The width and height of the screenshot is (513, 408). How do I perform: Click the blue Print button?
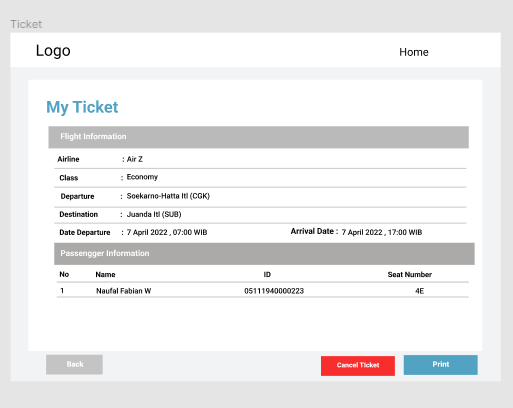tap(440, 365)
